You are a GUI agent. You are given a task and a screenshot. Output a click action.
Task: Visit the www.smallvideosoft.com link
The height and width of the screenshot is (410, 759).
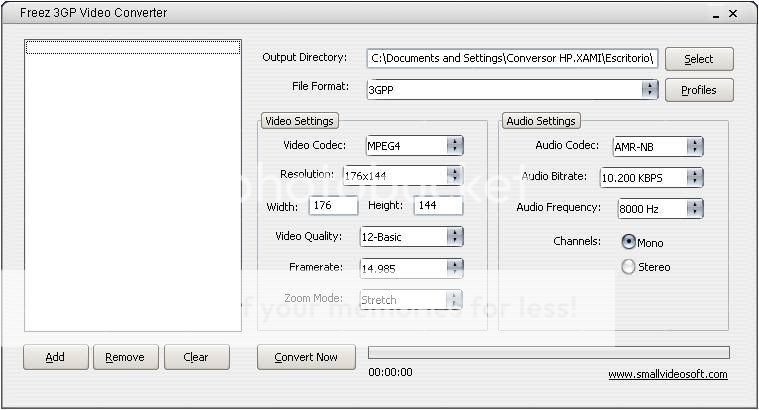tap(667, 375)
